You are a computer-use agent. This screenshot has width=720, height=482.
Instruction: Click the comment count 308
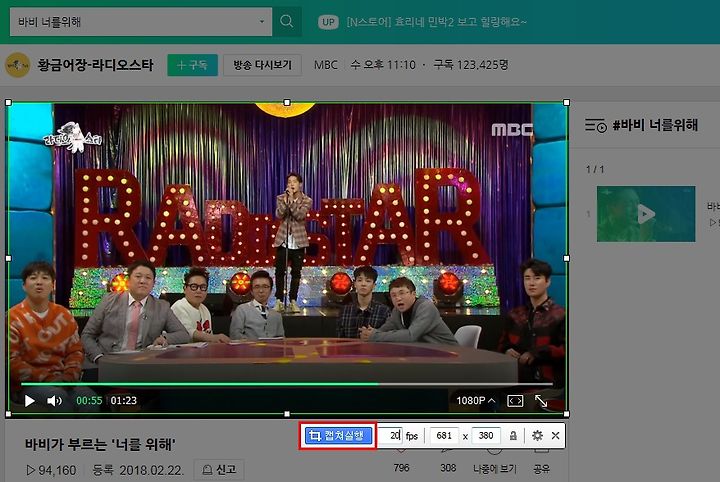(x=448, y=468)
